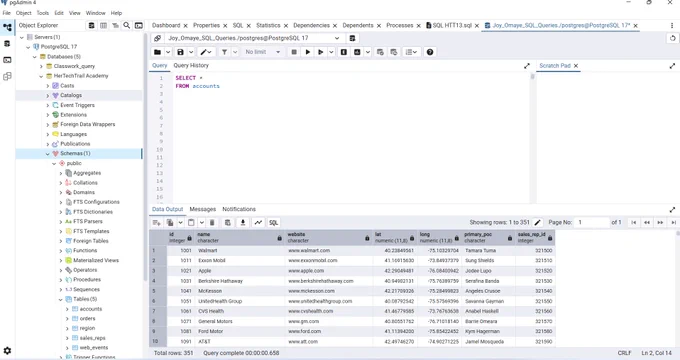The width and height of the screenshot is (680, 360).
Task: Click the Open File folder icon
Action: coord(157,52)
